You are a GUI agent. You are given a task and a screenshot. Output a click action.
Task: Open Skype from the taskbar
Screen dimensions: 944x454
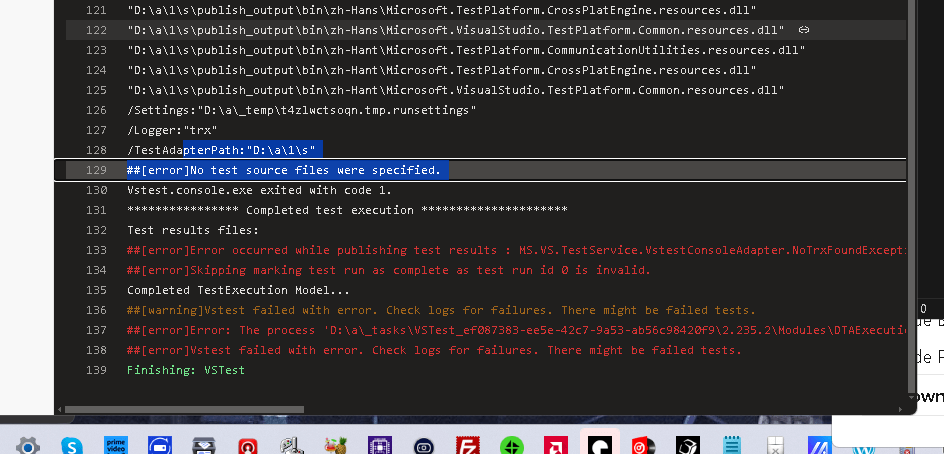pos(72,446)
